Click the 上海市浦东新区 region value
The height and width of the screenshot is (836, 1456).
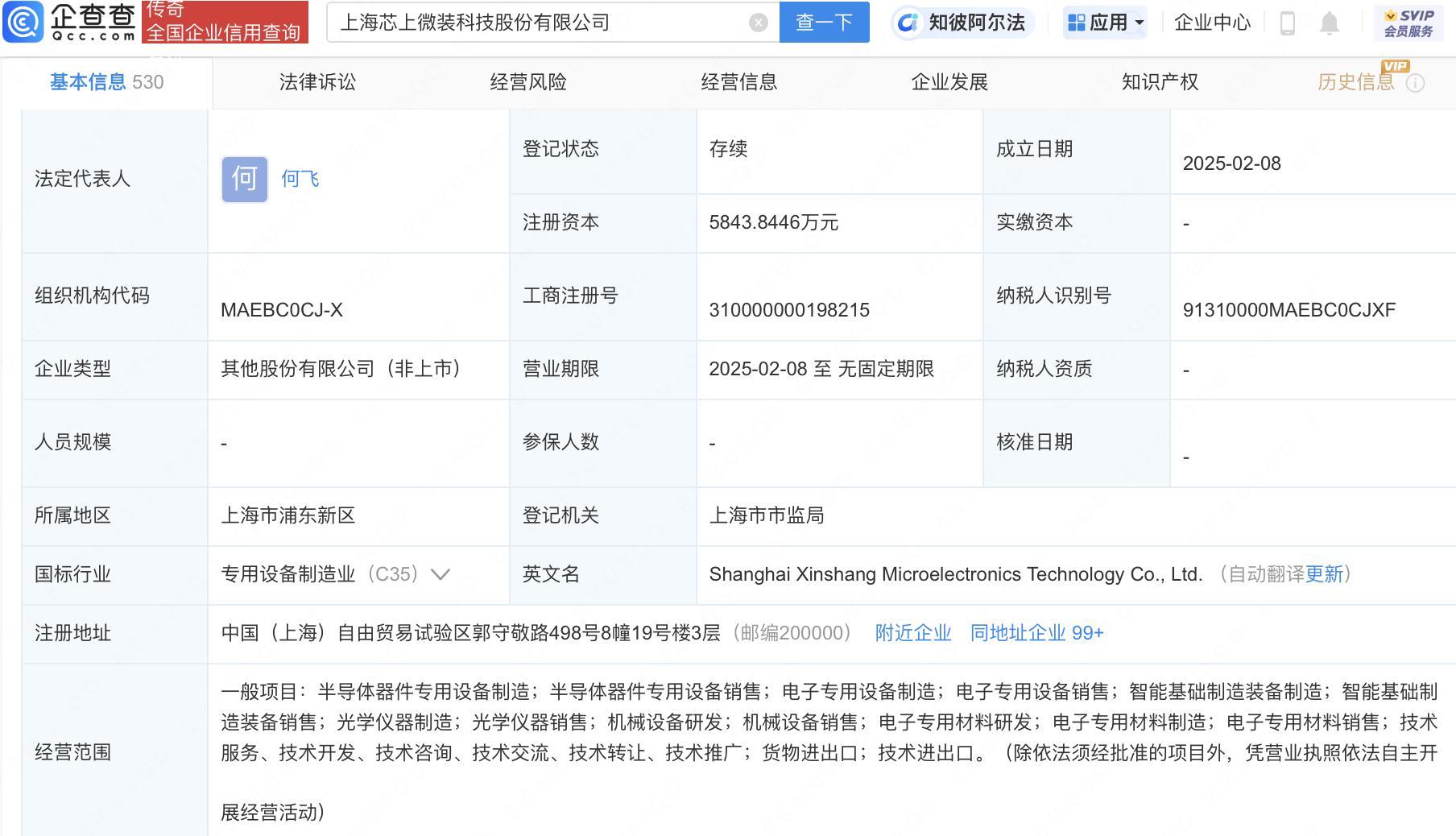tap(288, 515)
